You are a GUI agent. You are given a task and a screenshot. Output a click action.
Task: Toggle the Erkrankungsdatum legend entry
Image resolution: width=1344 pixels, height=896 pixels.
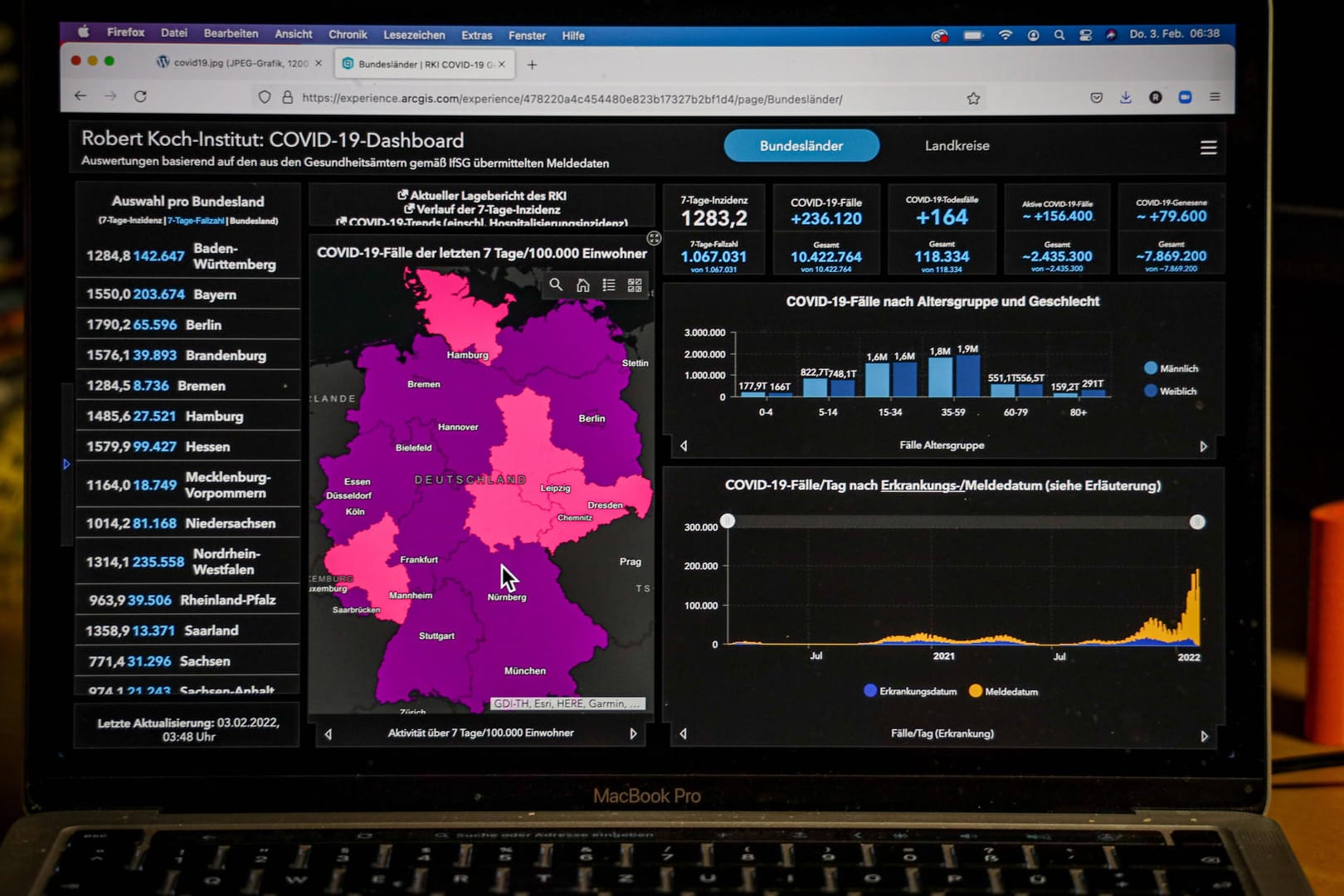click(910, 691)
